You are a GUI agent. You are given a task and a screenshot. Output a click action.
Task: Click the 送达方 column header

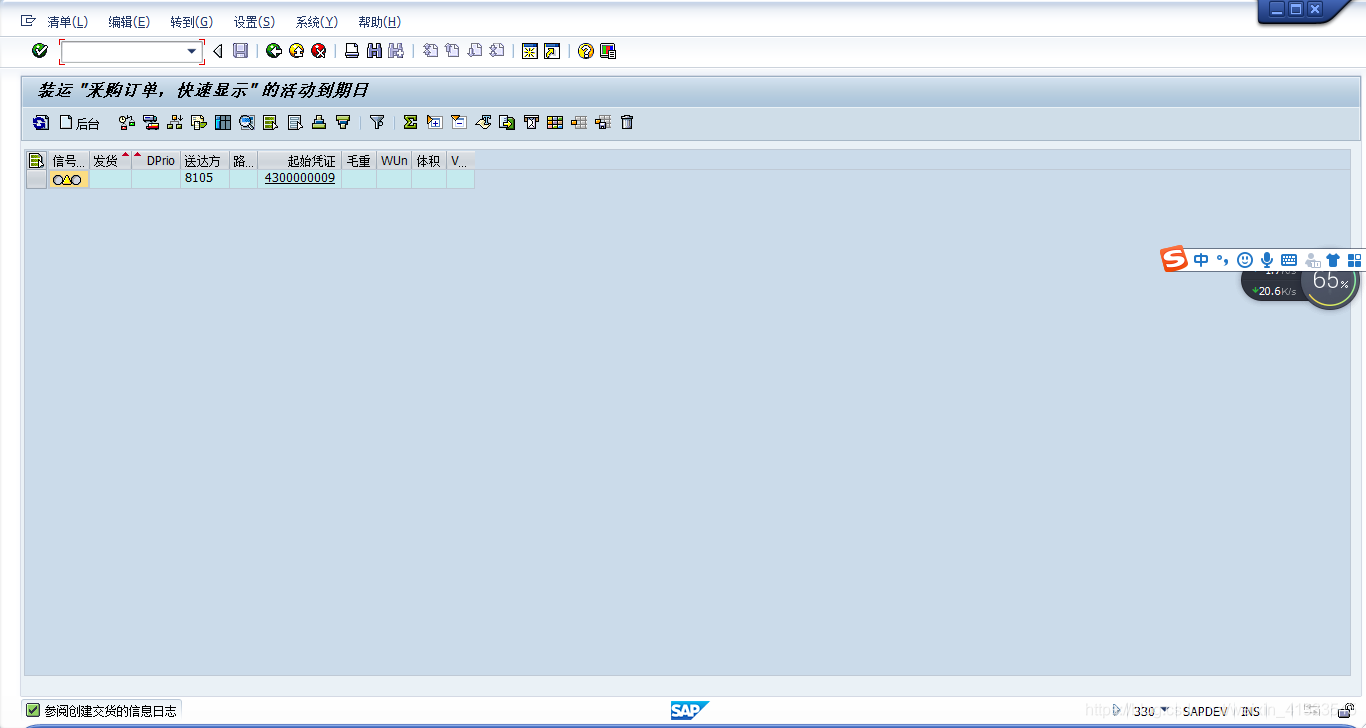(x=205, y=160)
